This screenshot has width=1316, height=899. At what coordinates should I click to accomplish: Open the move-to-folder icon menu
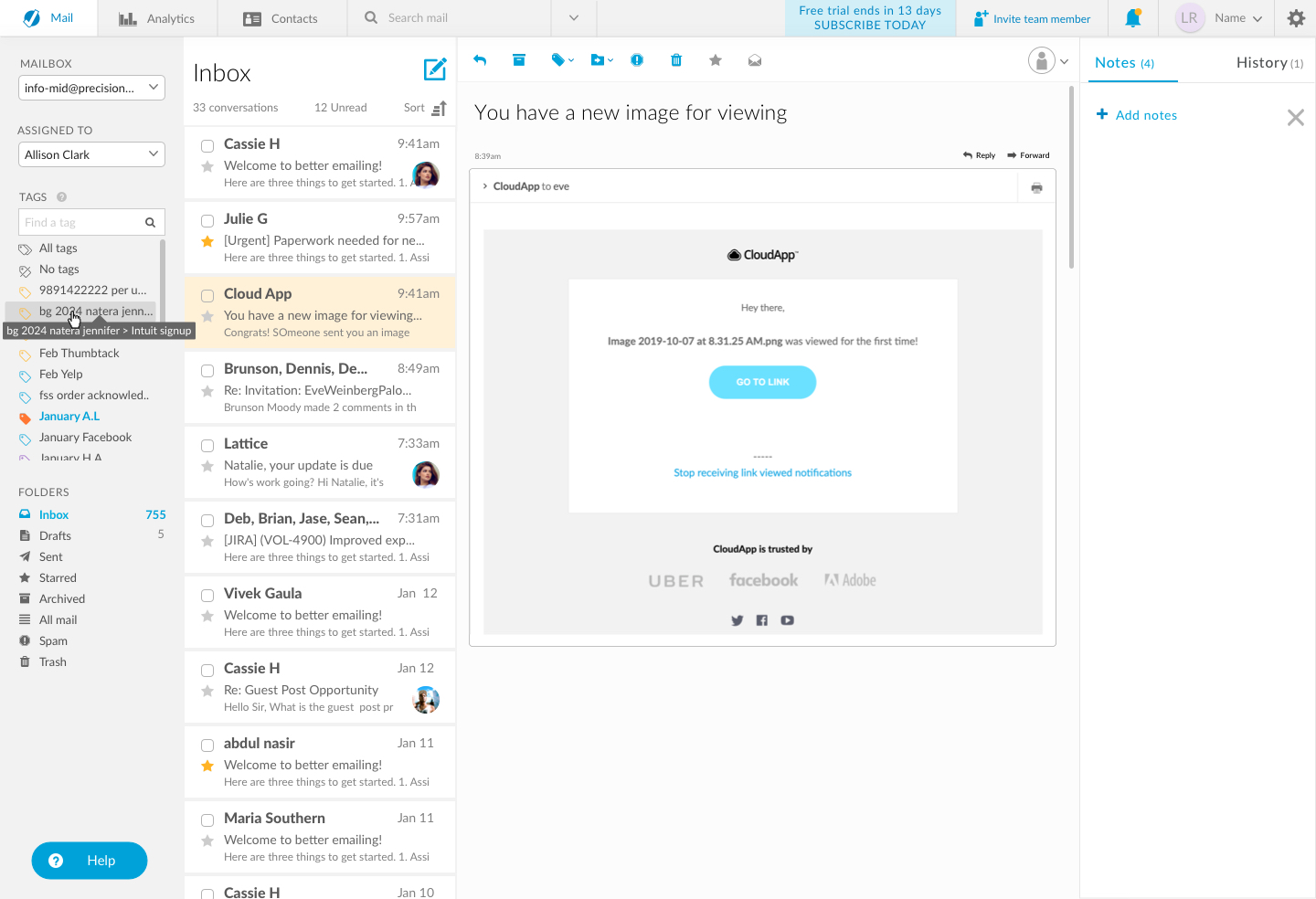click(601, 60)
